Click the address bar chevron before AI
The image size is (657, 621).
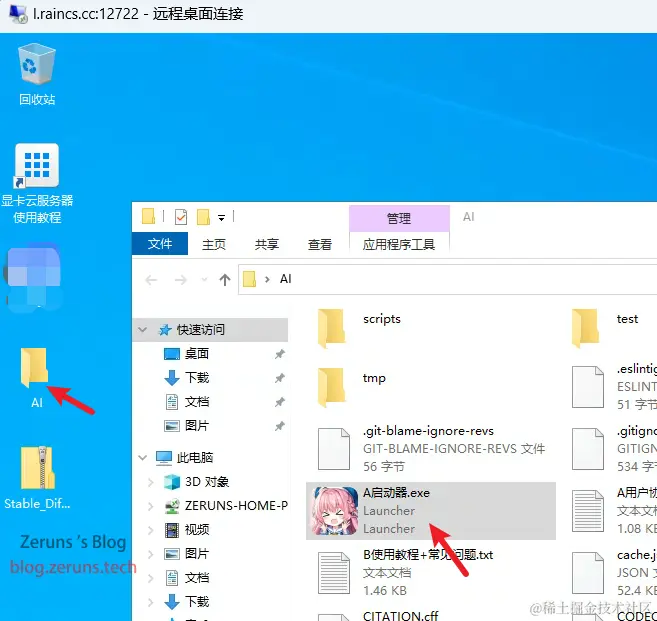click(267, 279)
